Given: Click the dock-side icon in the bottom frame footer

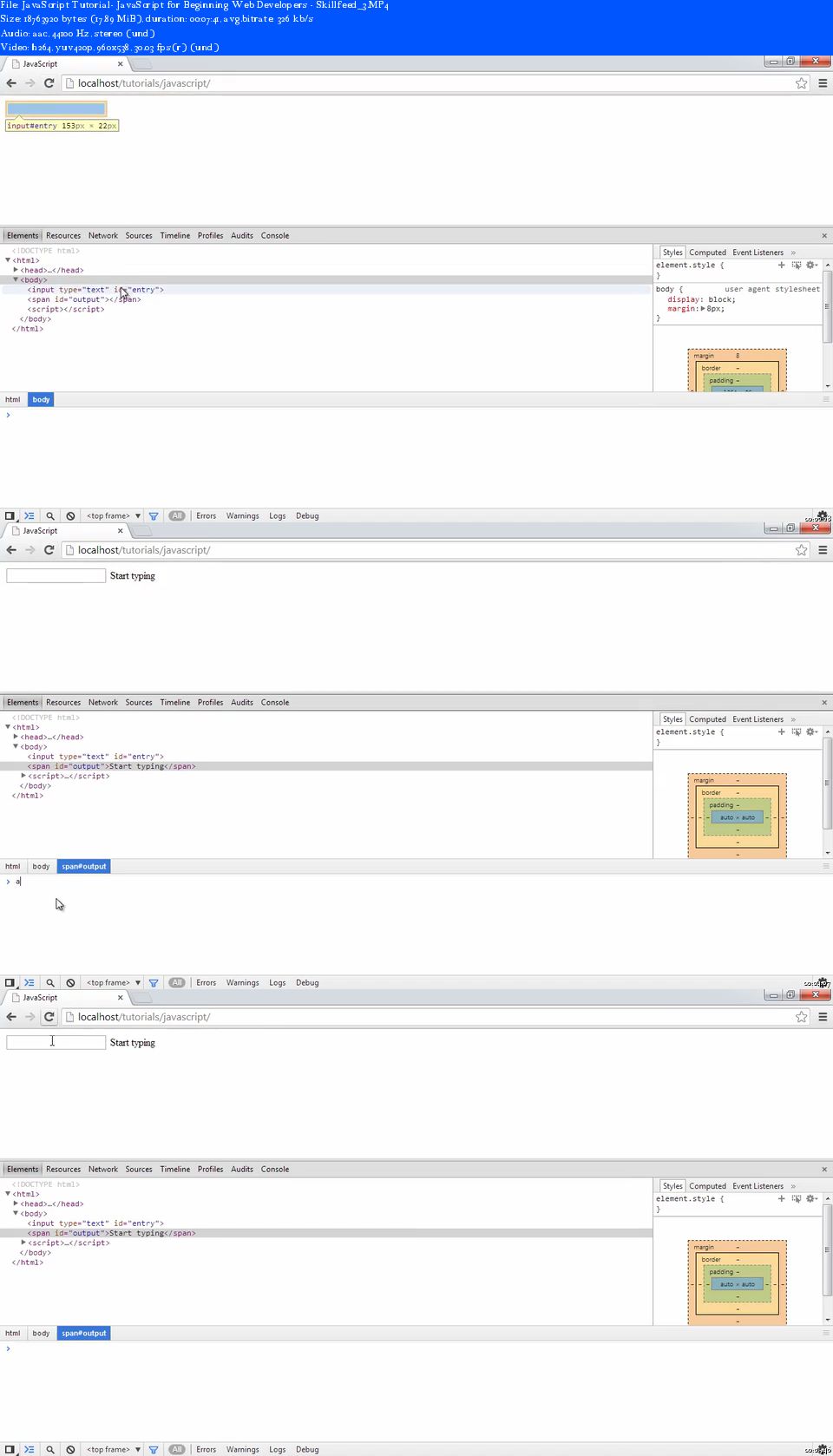Looking at the screenshot, I should [x=10, y=1449].
